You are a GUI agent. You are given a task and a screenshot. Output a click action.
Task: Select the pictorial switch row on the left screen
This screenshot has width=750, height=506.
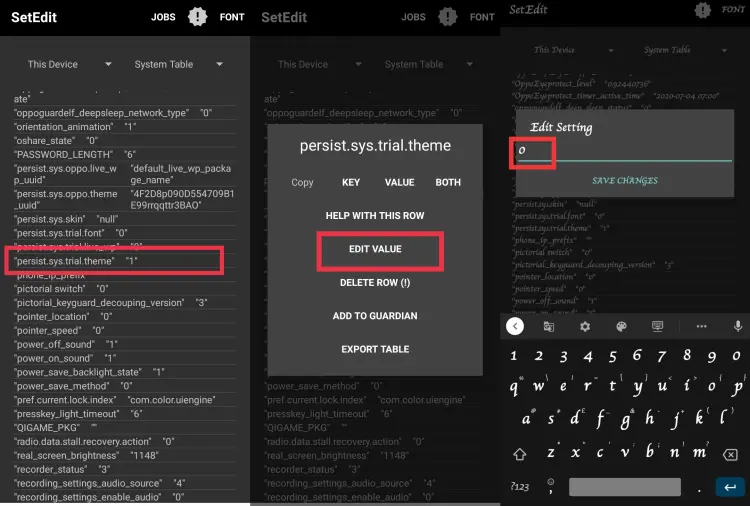[x=124, y=289]
